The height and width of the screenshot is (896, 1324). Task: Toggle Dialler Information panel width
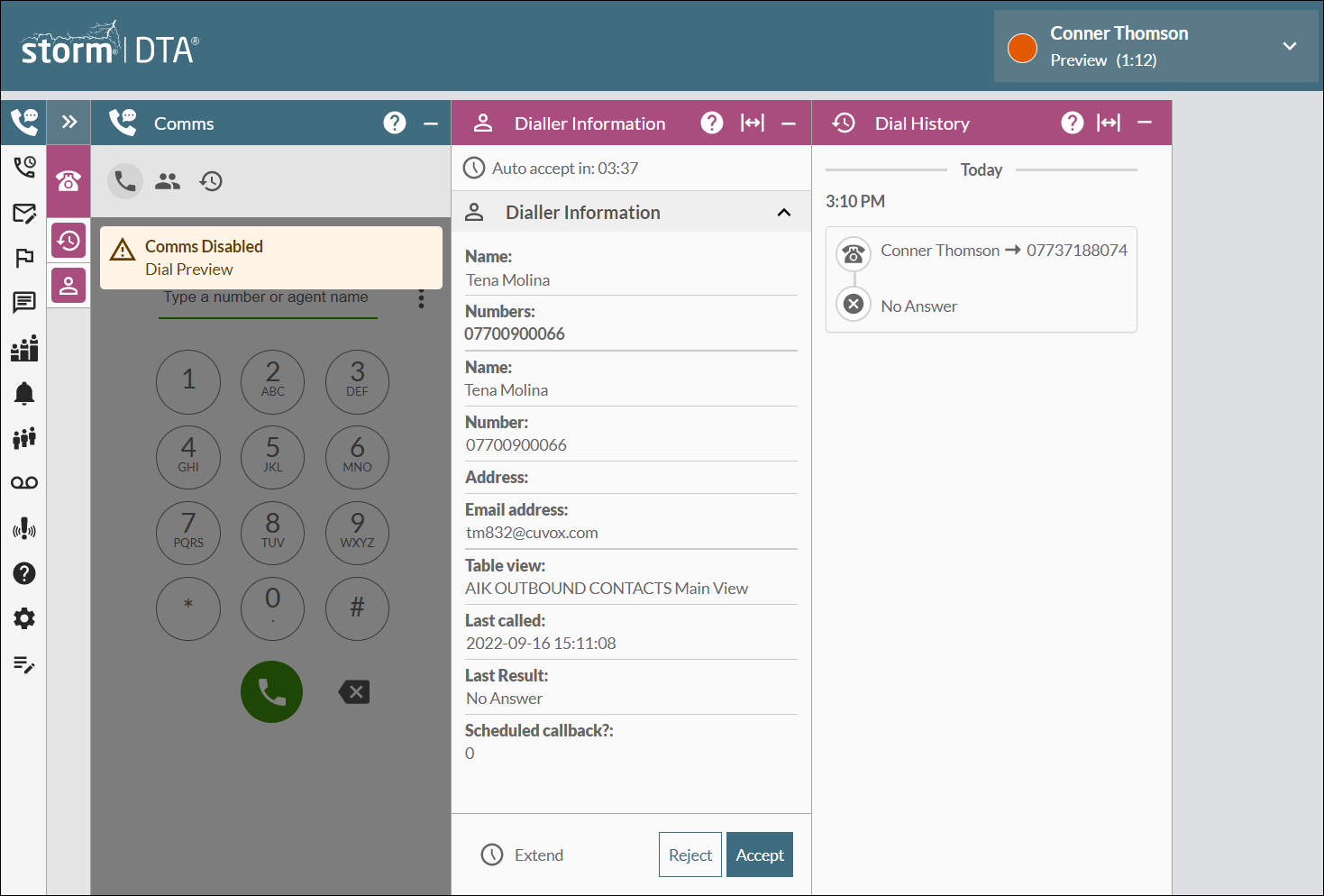coord(752,123)
